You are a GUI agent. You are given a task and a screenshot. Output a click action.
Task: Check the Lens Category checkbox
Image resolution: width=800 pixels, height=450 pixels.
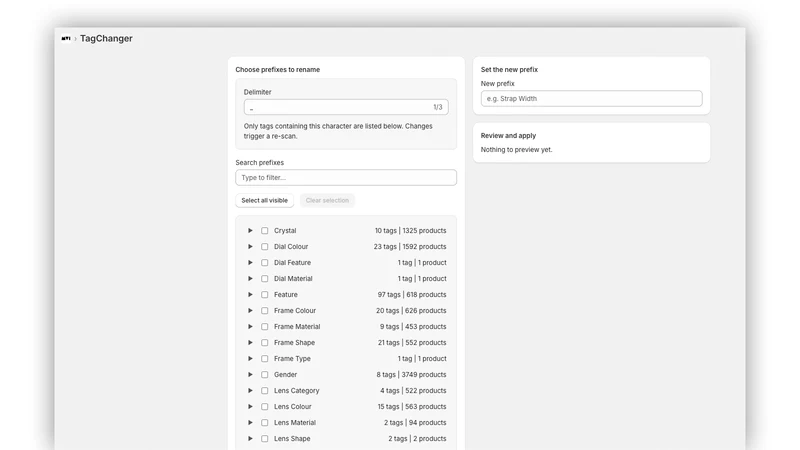click(x=264, y=391)
